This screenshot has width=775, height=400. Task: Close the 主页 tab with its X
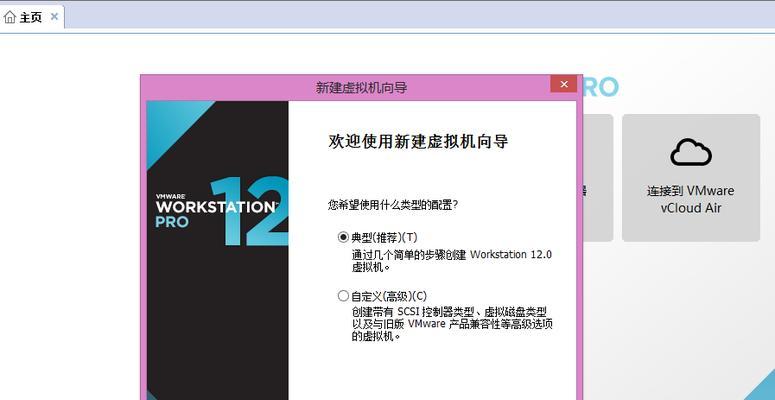pos(54,17)
